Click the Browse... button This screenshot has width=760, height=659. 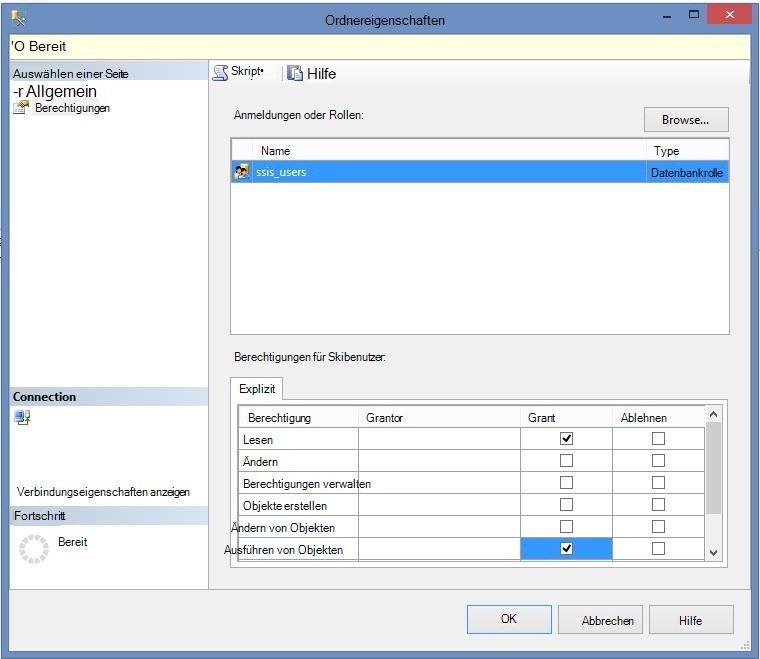tap(686, 120)
